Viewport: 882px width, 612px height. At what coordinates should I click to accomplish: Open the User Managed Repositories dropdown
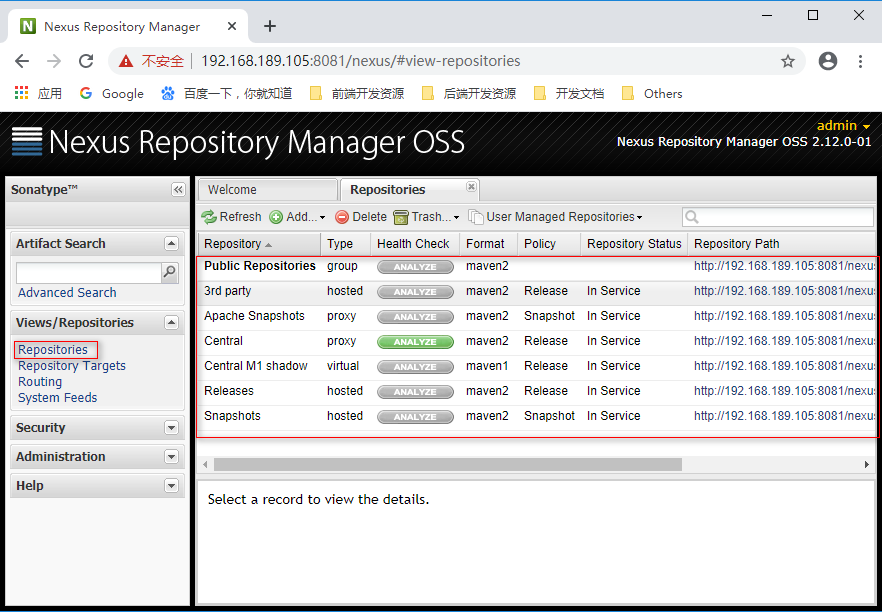[x=555, y=217]
